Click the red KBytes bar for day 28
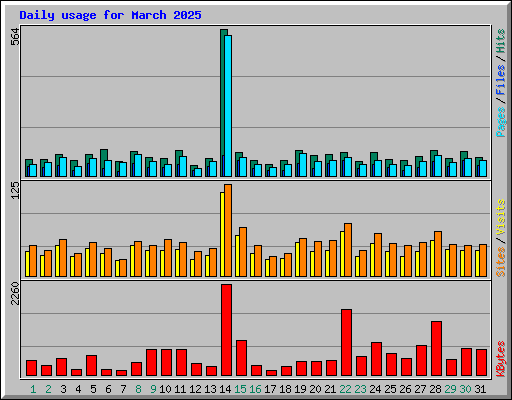 (436, 349)
